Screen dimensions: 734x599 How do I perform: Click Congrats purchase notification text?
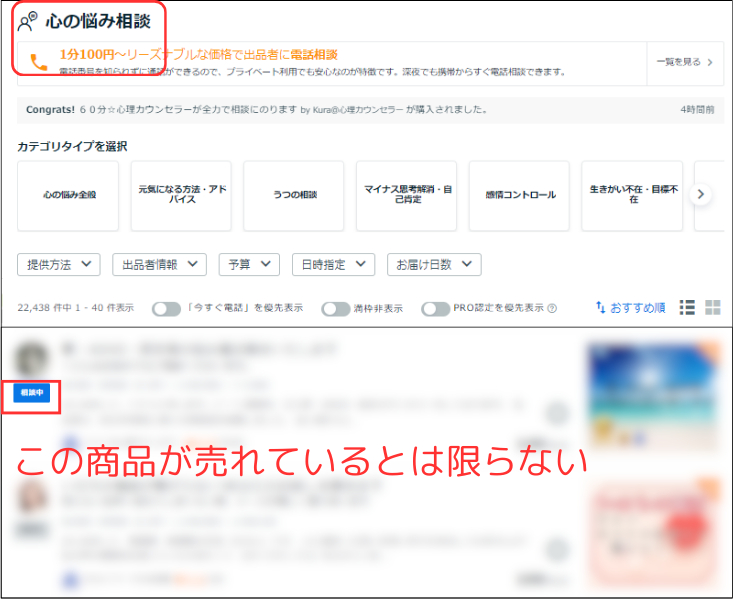[x=257, y=110]
